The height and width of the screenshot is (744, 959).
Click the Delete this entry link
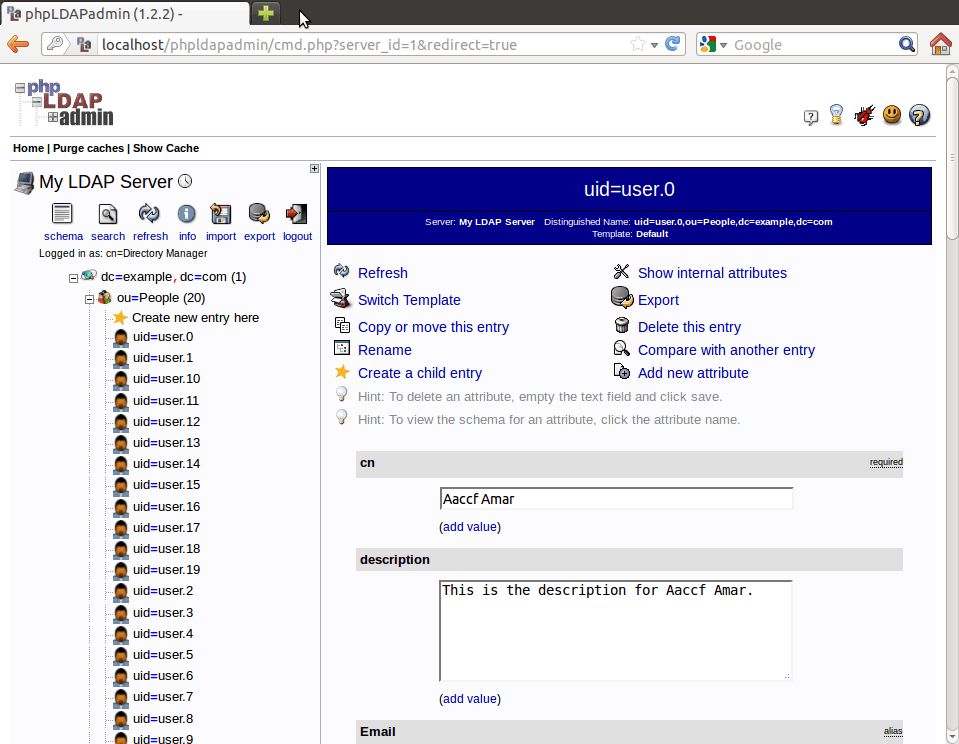(689, 326)
